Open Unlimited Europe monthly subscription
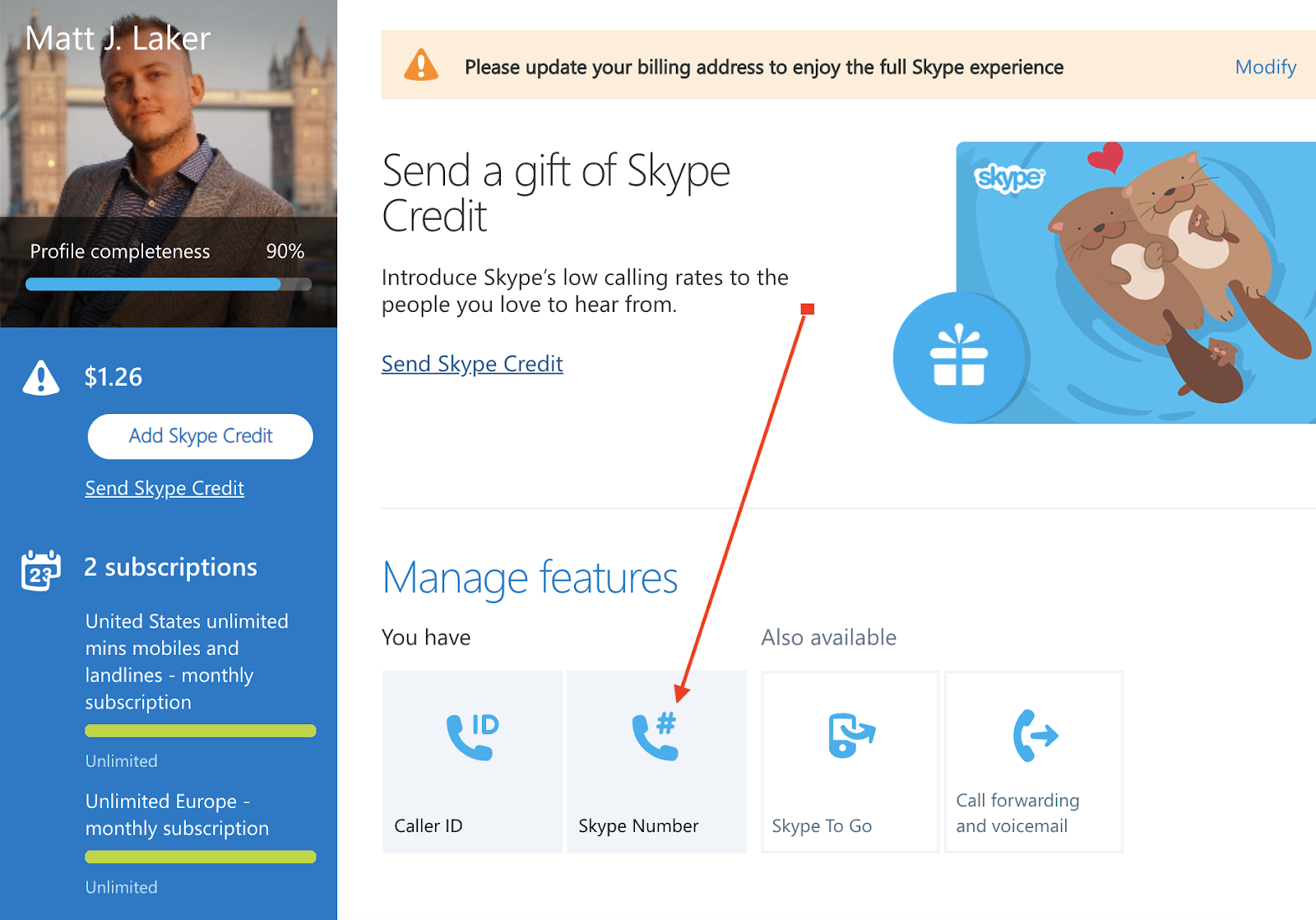Image resolution: width=1316 pixels, height=920 pixels. tap(177, 815)
